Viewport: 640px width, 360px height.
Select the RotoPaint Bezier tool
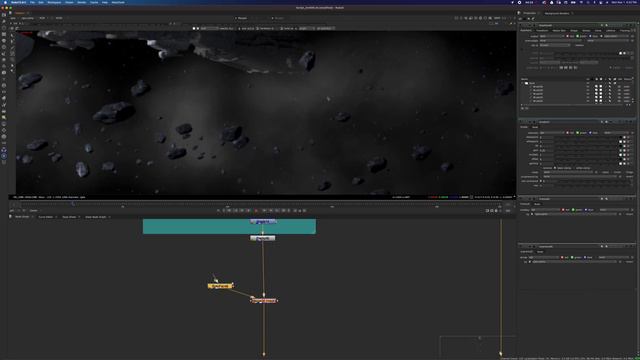coord(12,47)
